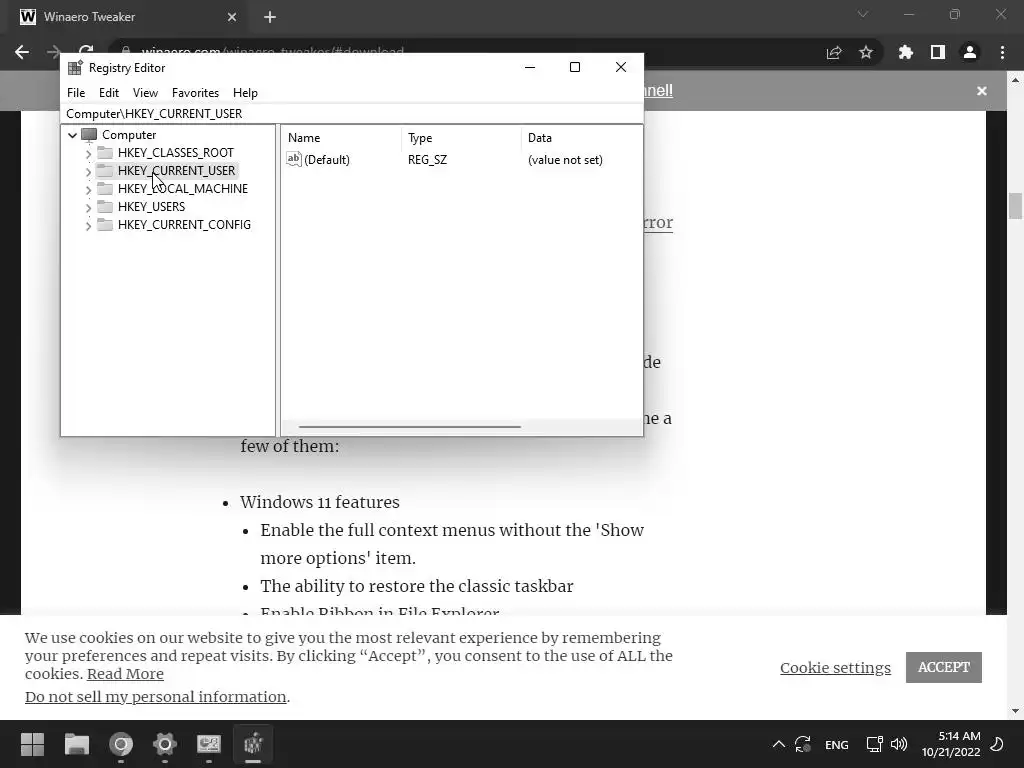Viewport: 1024px width, 768px height.
Task: Open the browser extensions menu
Action: tap(906, 52)
